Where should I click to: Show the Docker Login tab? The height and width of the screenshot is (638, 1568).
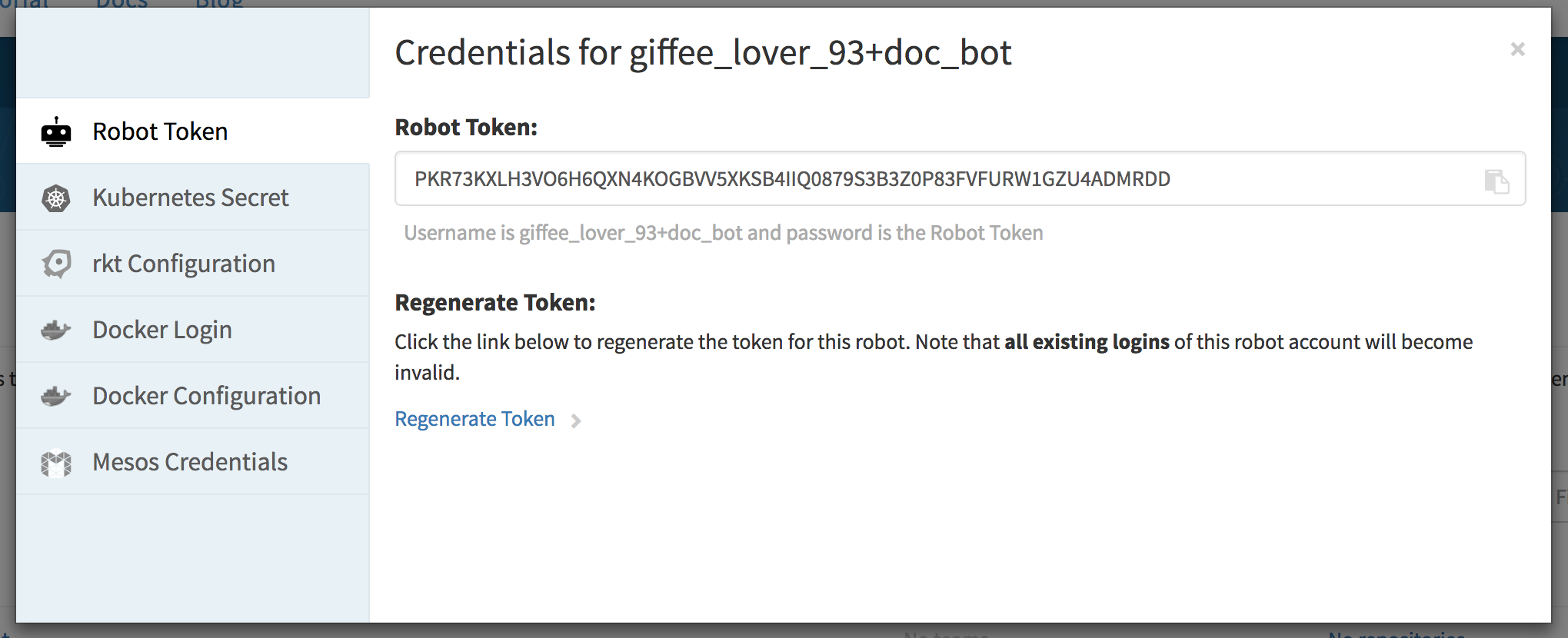(x=161, y=331)
